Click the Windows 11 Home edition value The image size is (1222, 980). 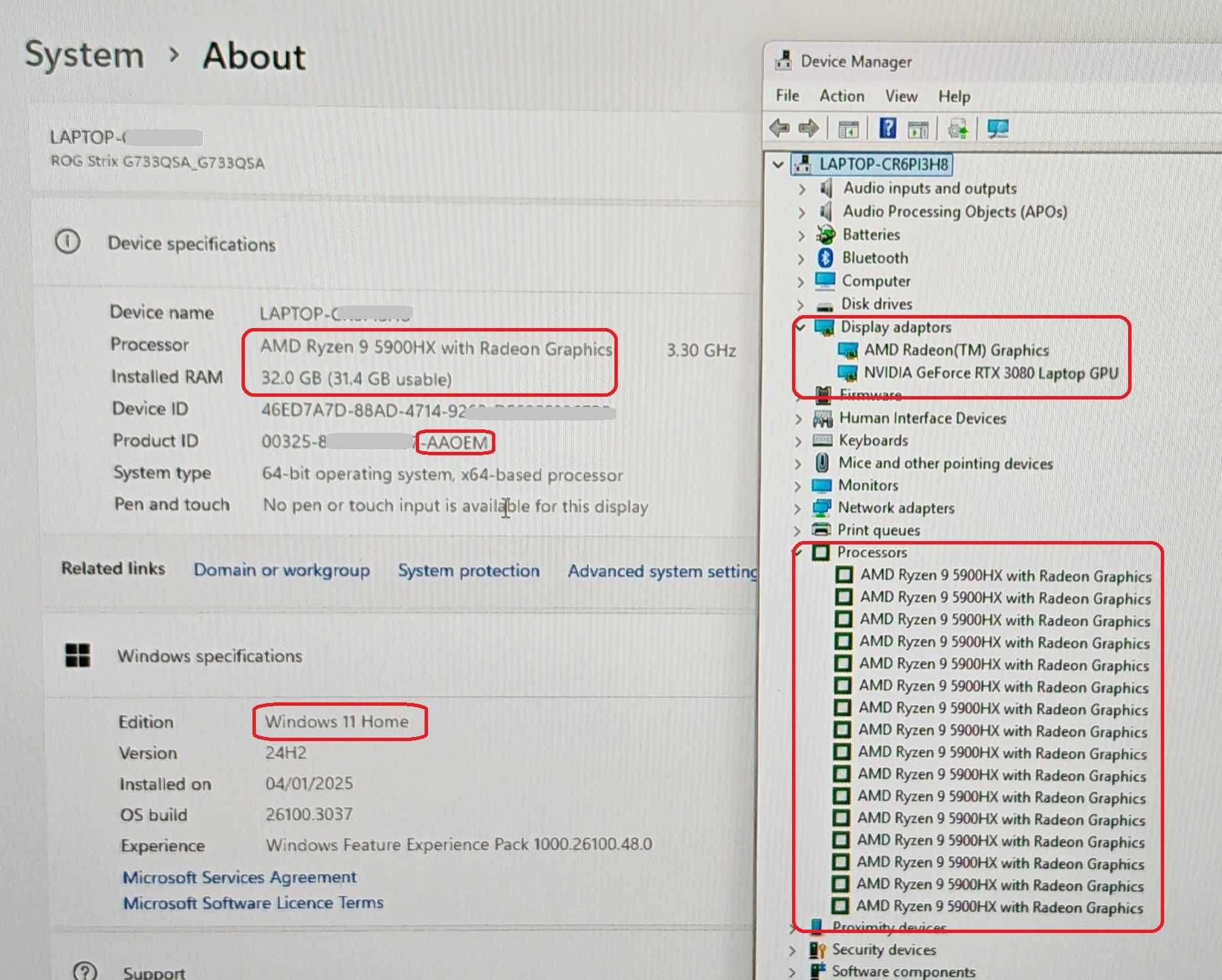[x=337, y=721]
